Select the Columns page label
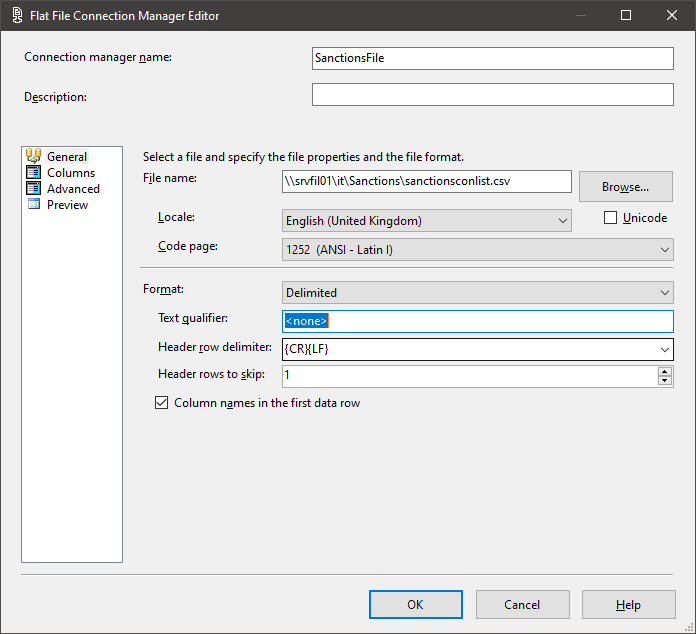The image size is (696, 634). click(x=71, y=172)
